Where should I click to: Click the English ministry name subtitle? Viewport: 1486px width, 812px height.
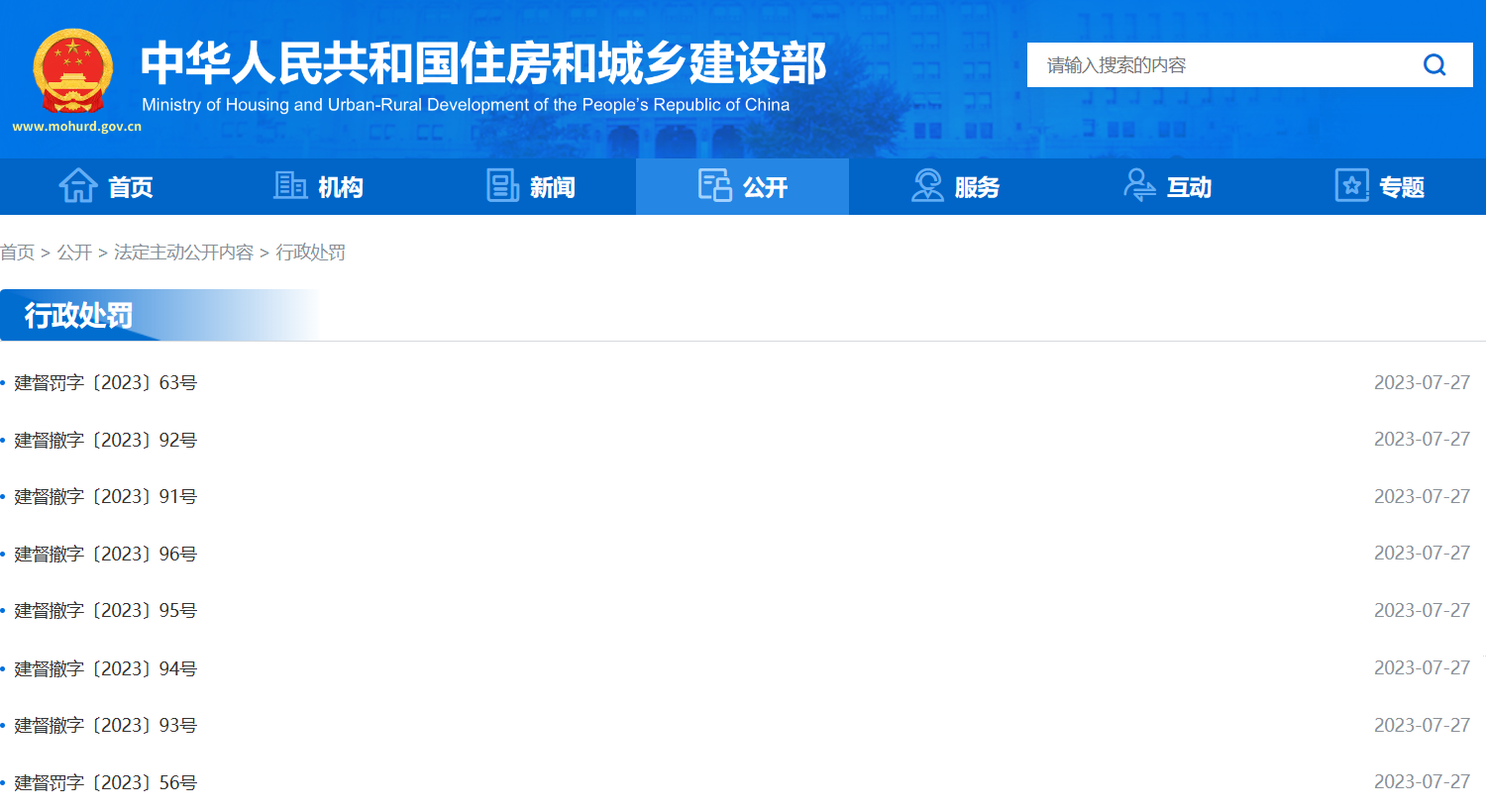pos(466,105)
